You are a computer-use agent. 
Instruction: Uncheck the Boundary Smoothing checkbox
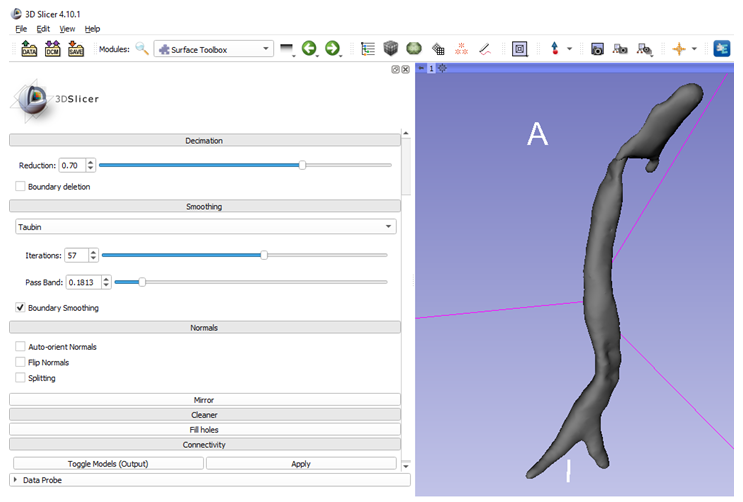[x=21, y=308]
